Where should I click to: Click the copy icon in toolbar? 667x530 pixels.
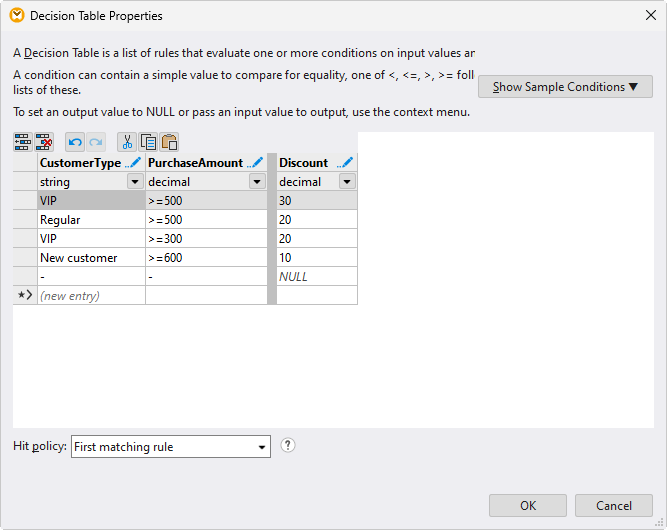point(148,142)
